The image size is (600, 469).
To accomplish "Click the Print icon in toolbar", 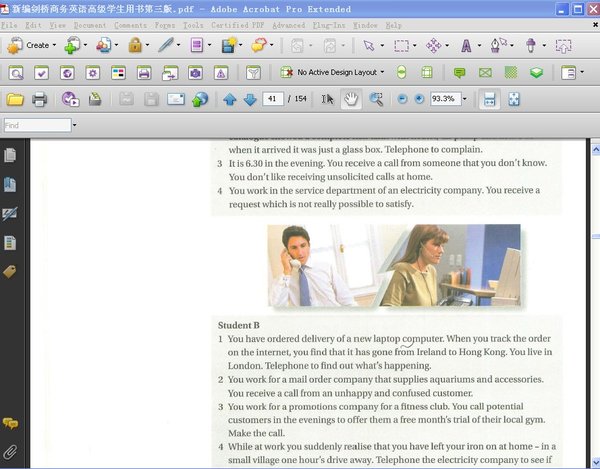I will [x=40, y=99].
